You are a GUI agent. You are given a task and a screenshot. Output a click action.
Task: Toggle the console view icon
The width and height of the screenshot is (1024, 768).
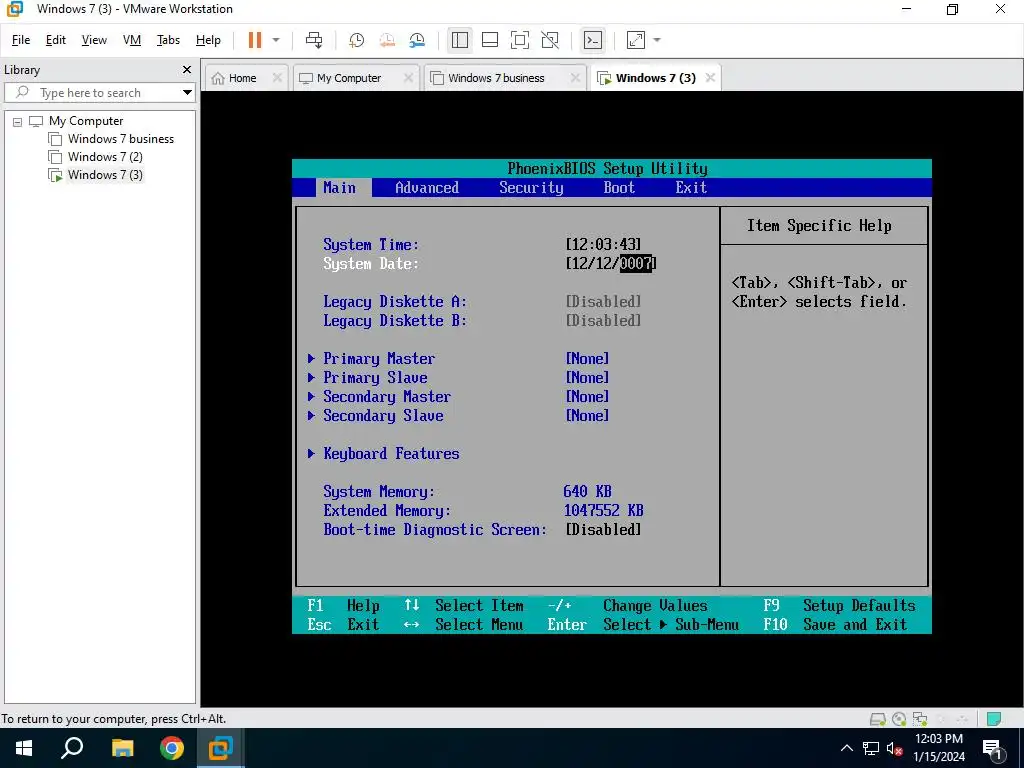[x=593, y=40]
